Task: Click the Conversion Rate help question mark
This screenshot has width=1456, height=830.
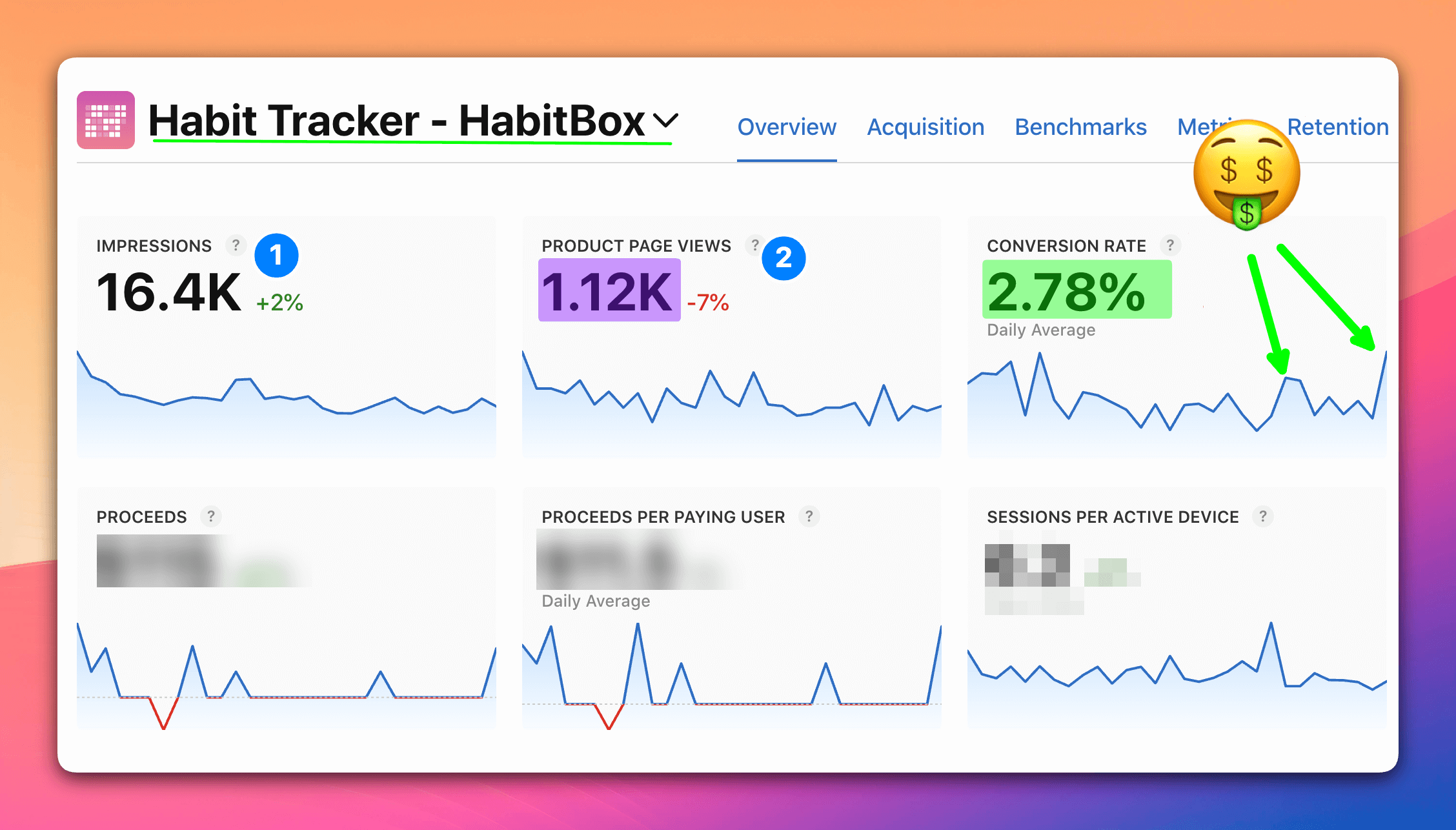Action: [1169, 245]
